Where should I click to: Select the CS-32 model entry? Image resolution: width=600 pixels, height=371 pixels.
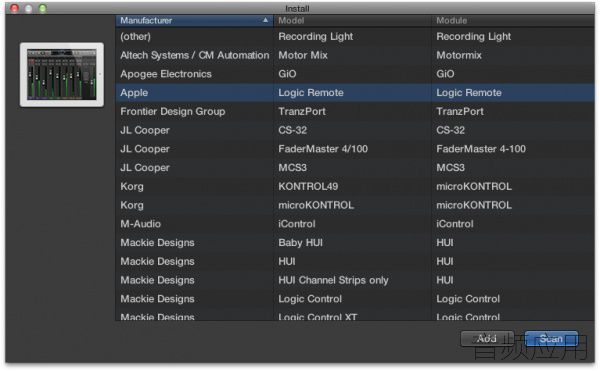292,130
